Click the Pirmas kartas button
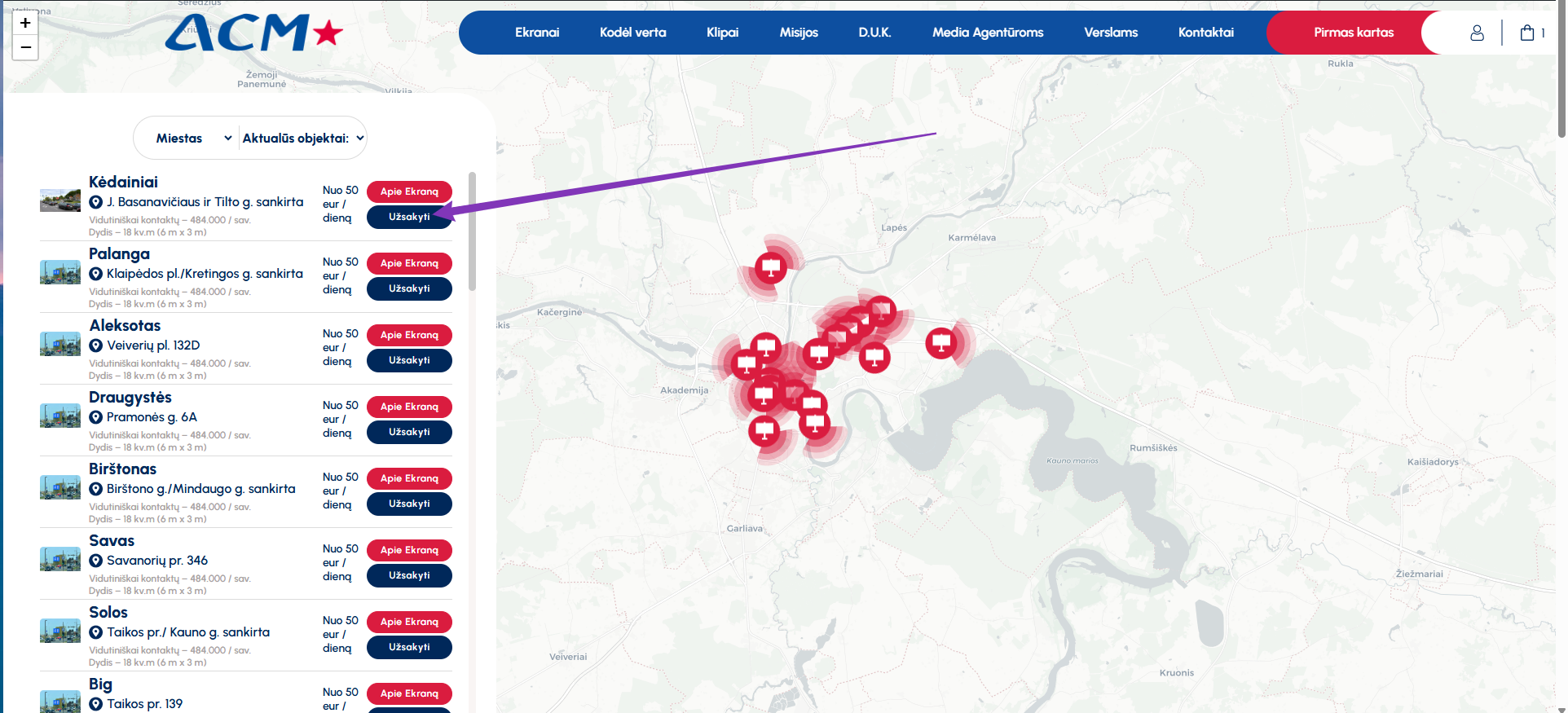The height and width of the screenshot is (713, 1568). (1353, 33)
